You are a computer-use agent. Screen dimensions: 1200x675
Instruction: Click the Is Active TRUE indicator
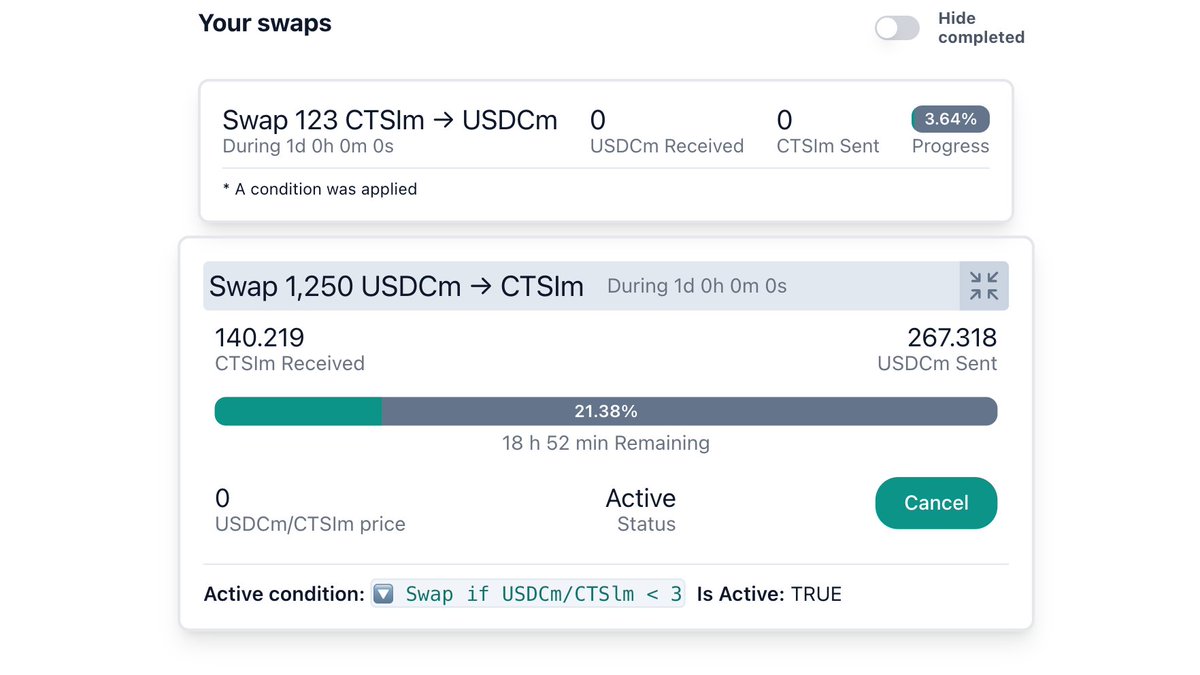[769, 594]
